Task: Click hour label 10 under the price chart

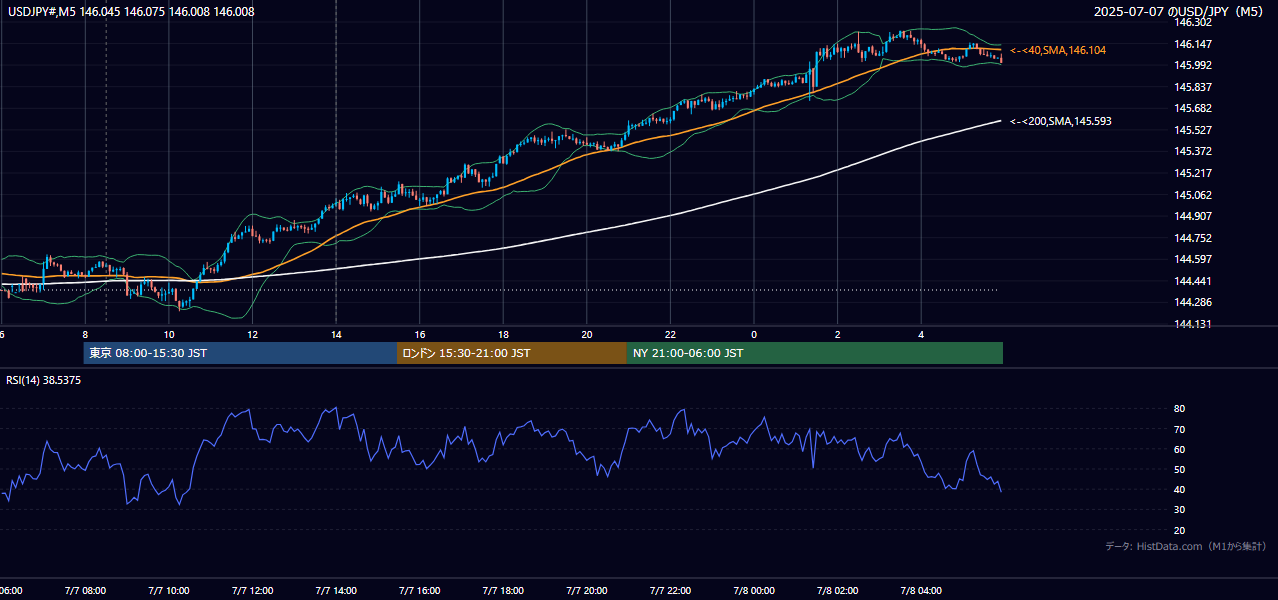Action: (x=169, y=334)
